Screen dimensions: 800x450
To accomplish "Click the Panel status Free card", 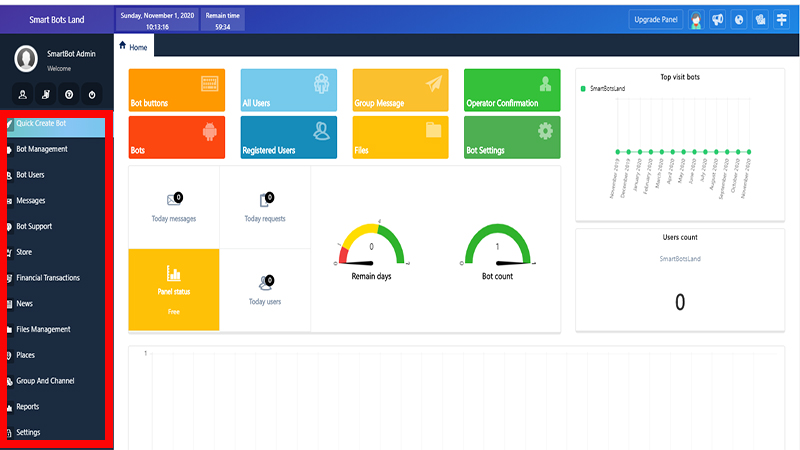I will (174, 289).
